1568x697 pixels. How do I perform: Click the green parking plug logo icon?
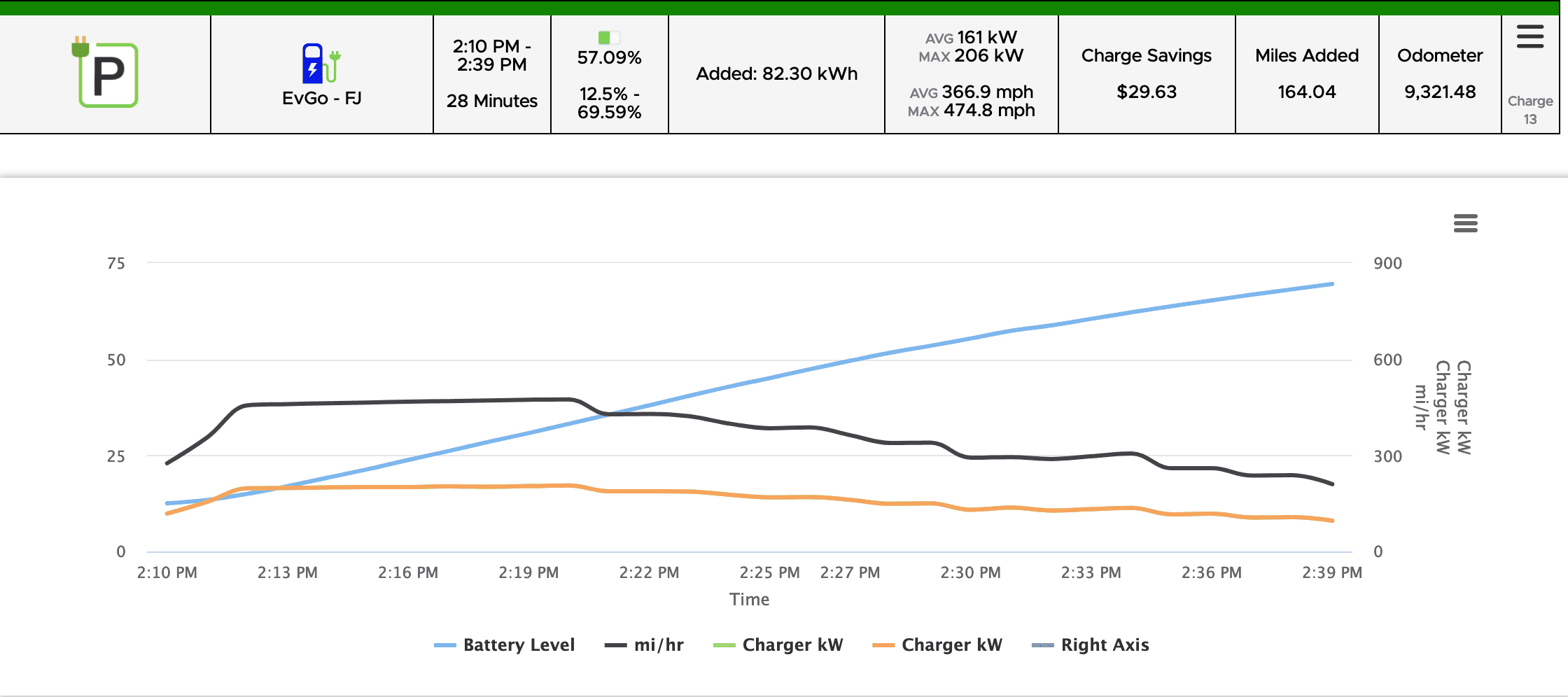click(106, 72)
